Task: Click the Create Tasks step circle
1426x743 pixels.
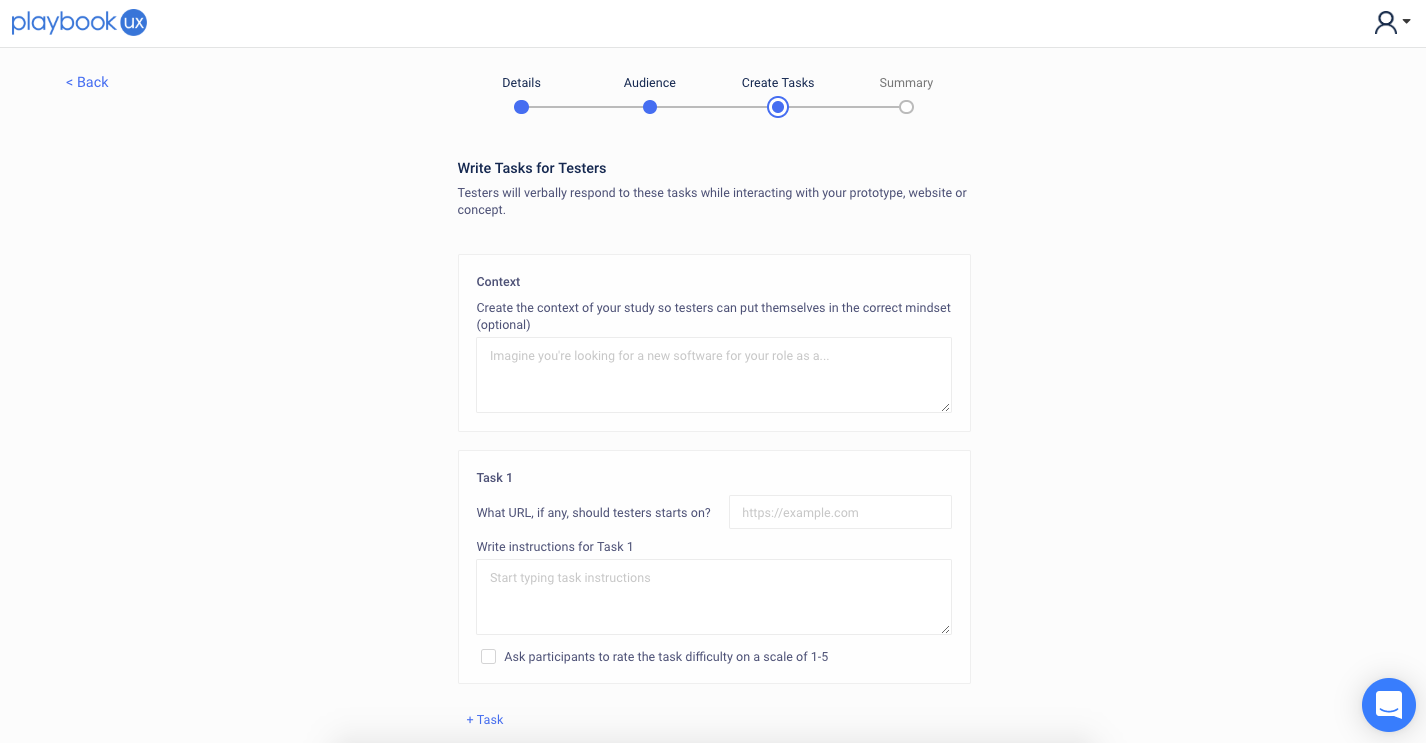Action: (x=778, y=107)
